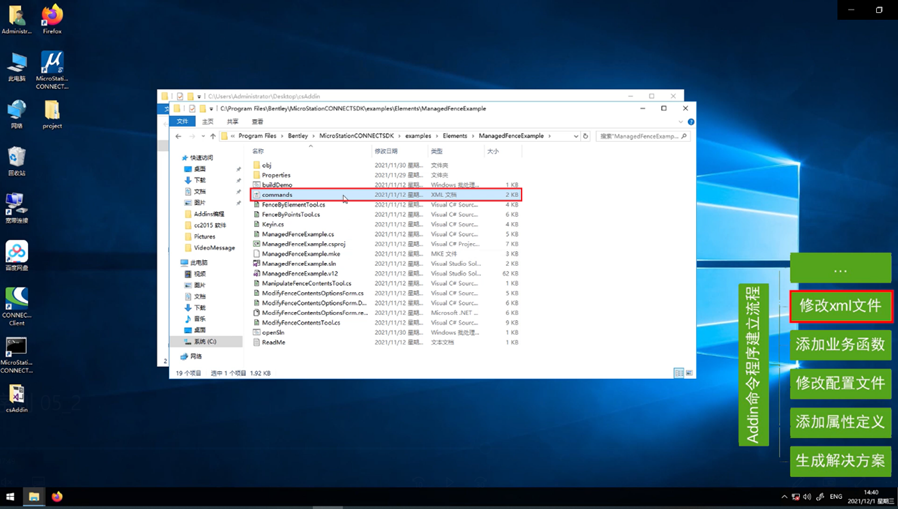Open the 文件 ribbon tab
The width and height of the screenshot is (898, 509).
tap(182, 121)
